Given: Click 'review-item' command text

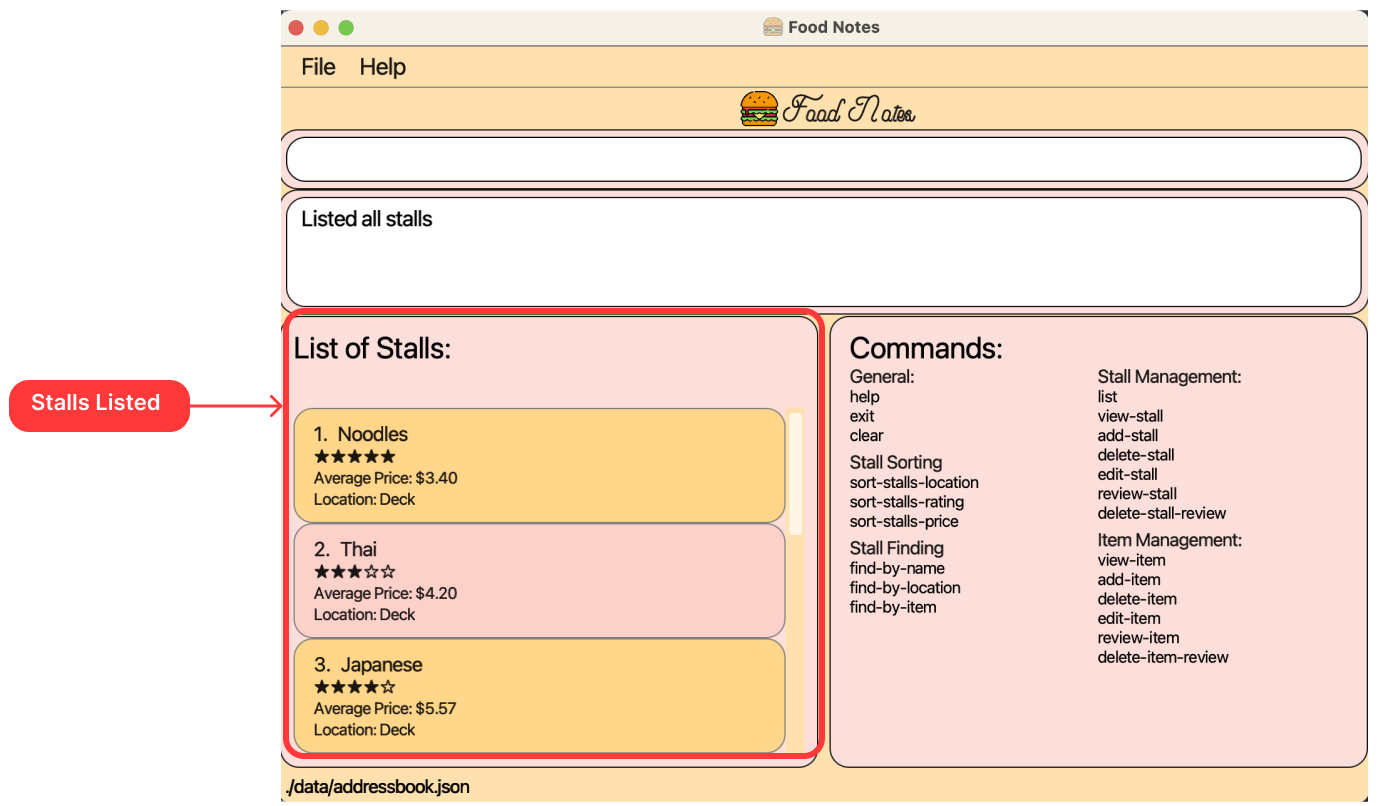Looking at the screenshot, I should [1138, 638].
